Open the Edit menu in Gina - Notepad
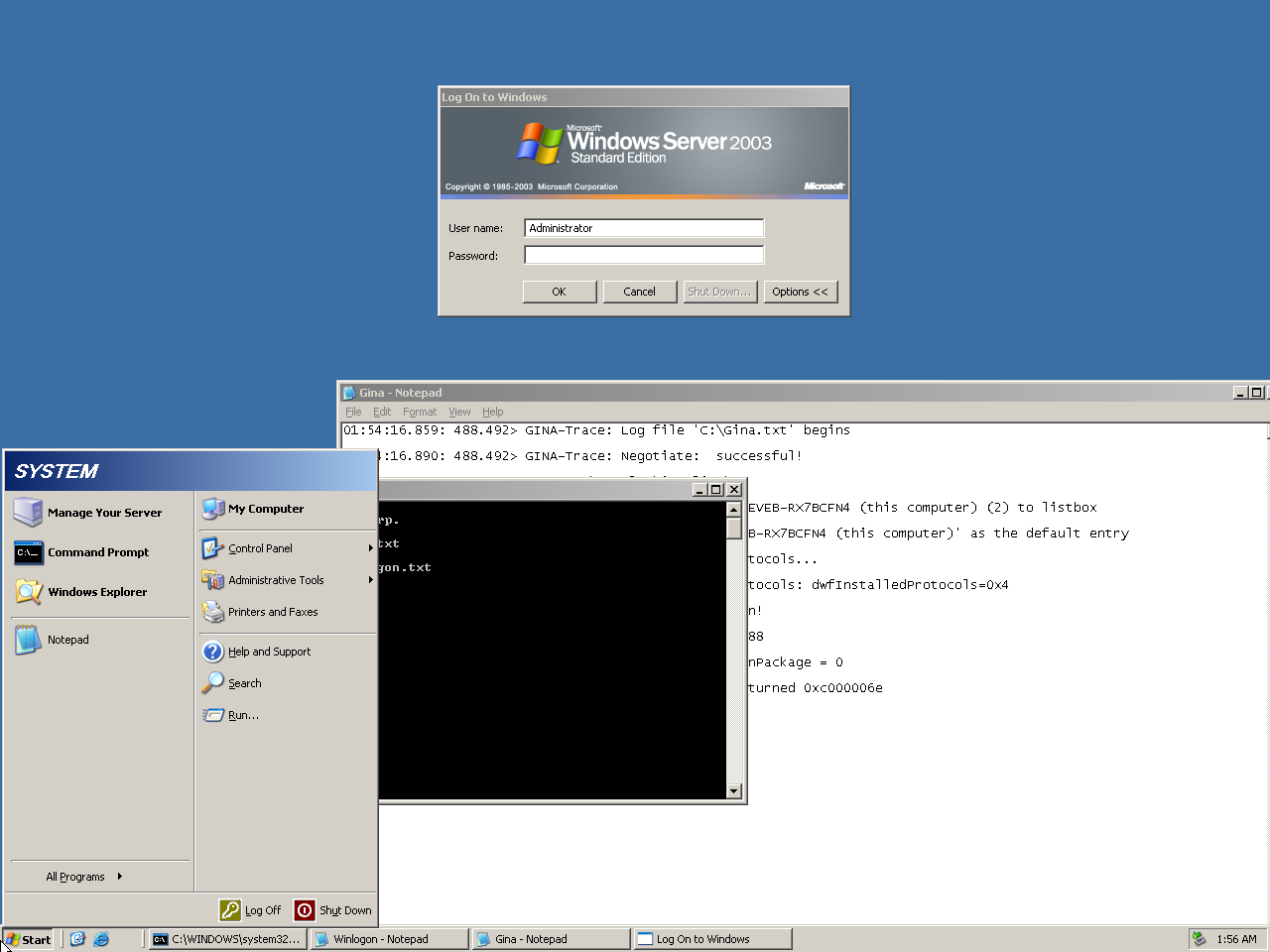 pos(382,412)
